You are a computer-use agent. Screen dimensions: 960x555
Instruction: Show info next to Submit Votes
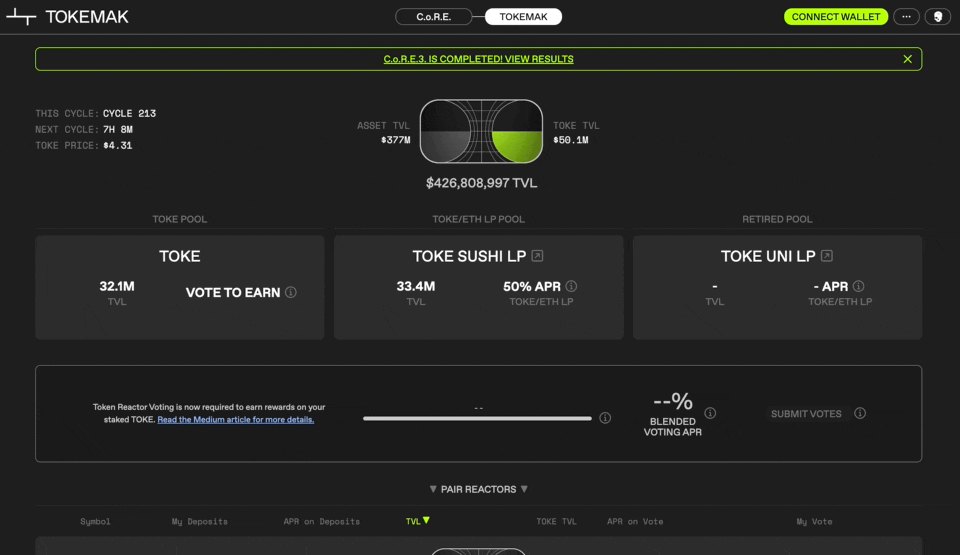(x=860, y=413)
